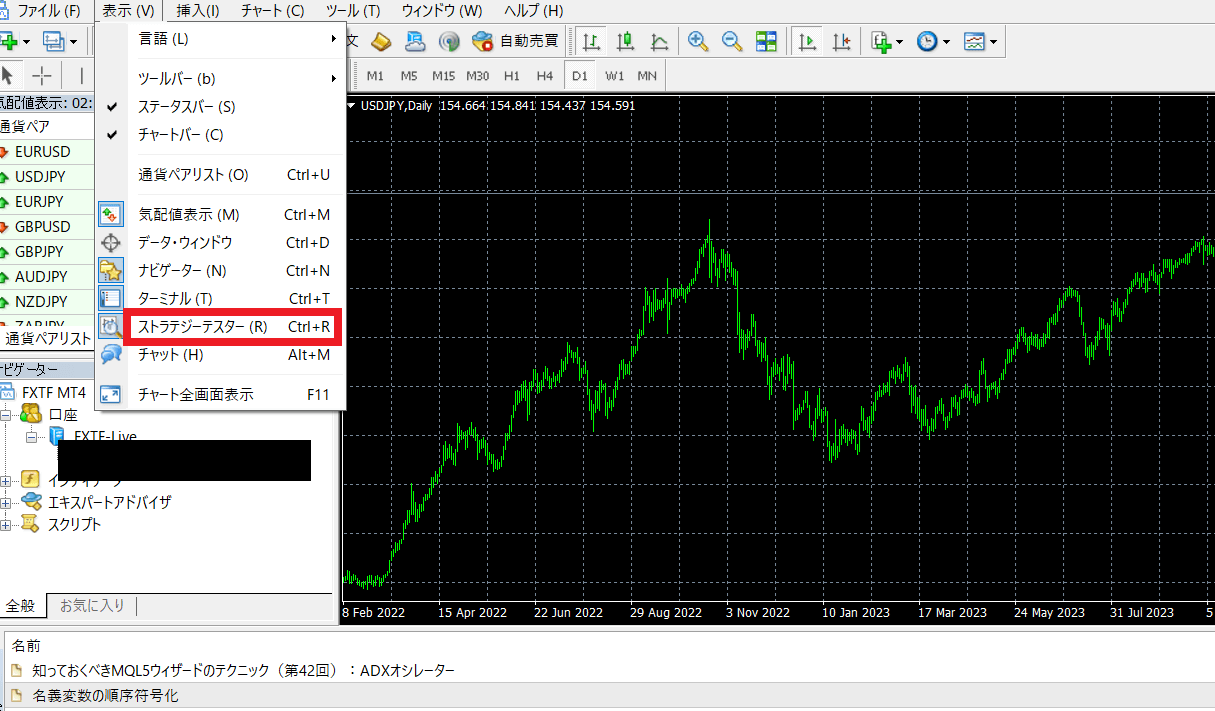Click the chart shift icon

click(841, 41)
